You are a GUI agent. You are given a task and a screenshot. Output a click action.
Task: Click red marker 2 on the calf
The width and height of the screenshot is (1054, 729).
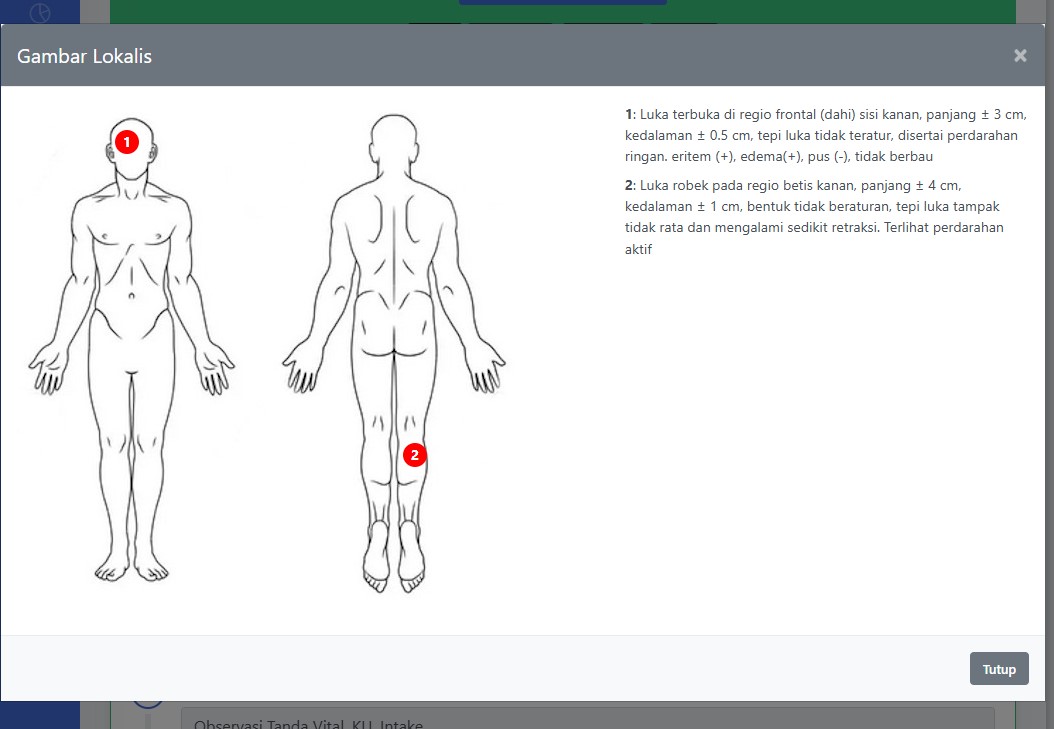click(x=415, y=455)
